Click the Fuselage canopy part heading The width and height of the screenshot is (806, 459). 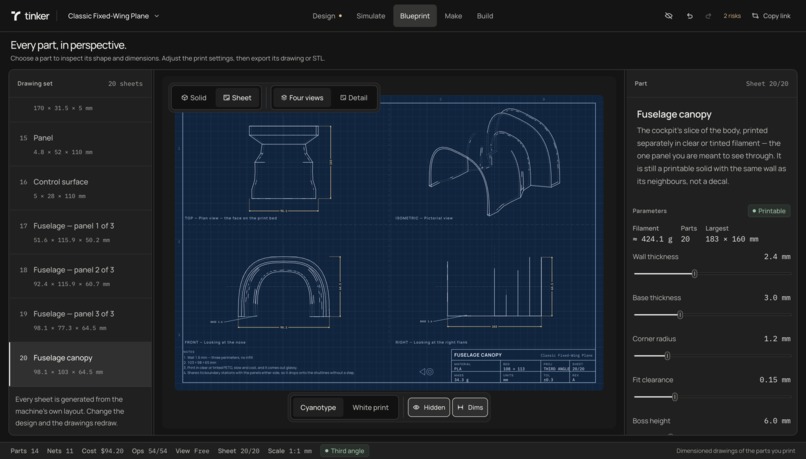[674, 115]
